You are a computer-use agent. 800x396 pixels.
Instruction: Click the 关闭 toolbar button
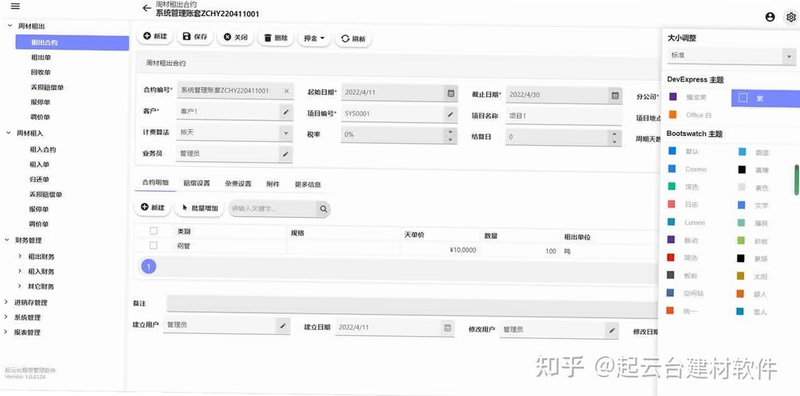tap(235, 37)
